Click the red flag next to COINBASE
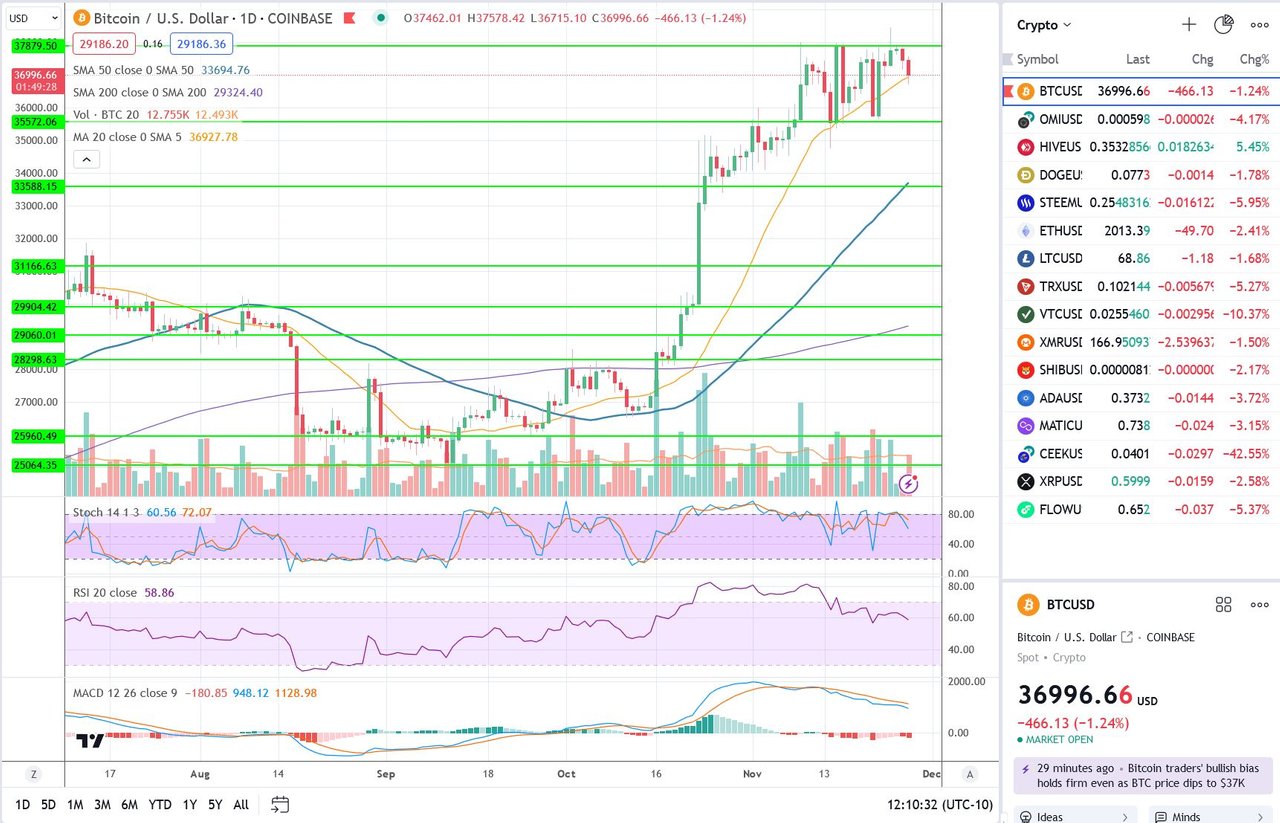 [349, 18]
